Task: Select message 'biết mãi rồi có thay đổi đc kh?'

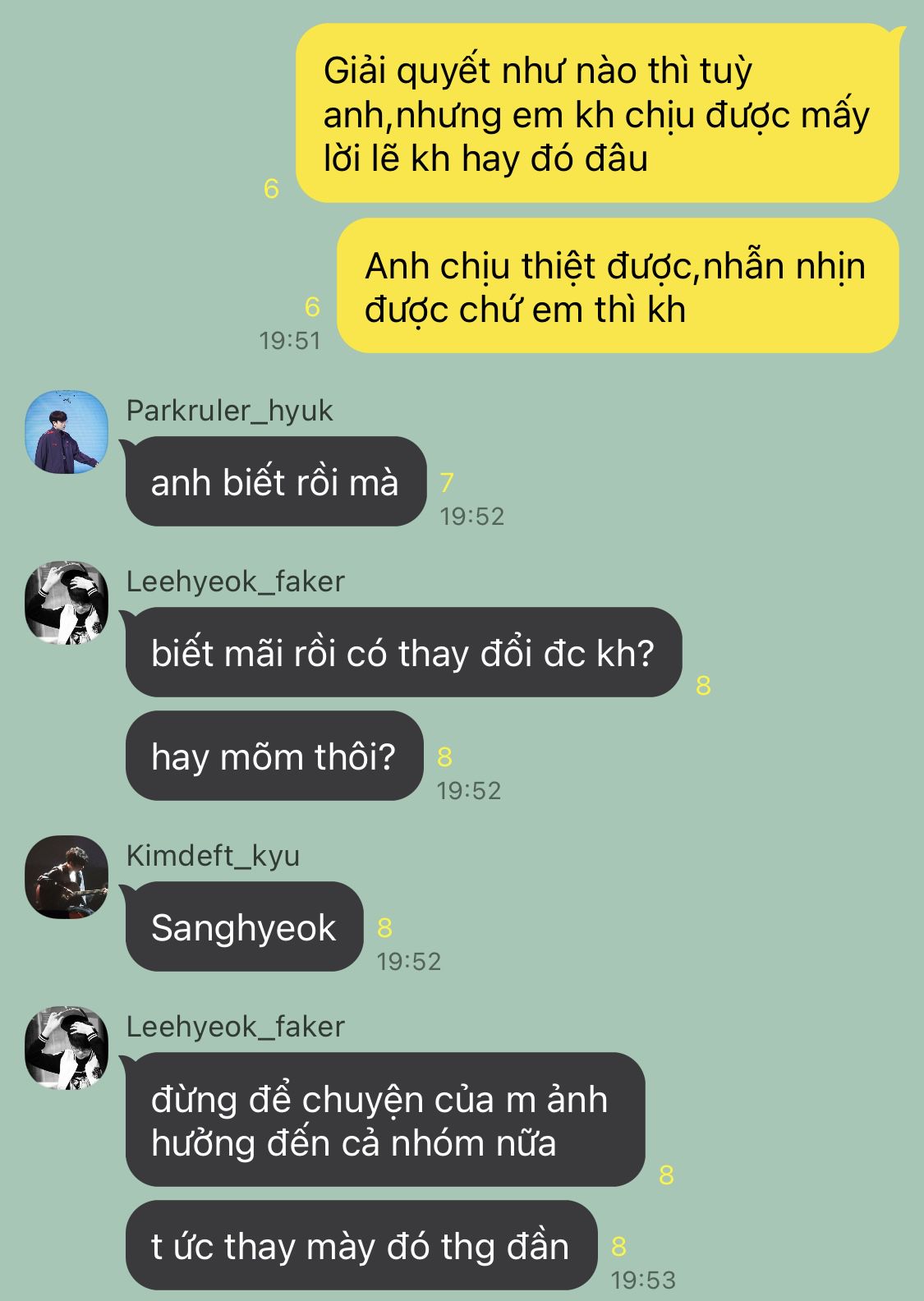Action: [x=403, y=653]
